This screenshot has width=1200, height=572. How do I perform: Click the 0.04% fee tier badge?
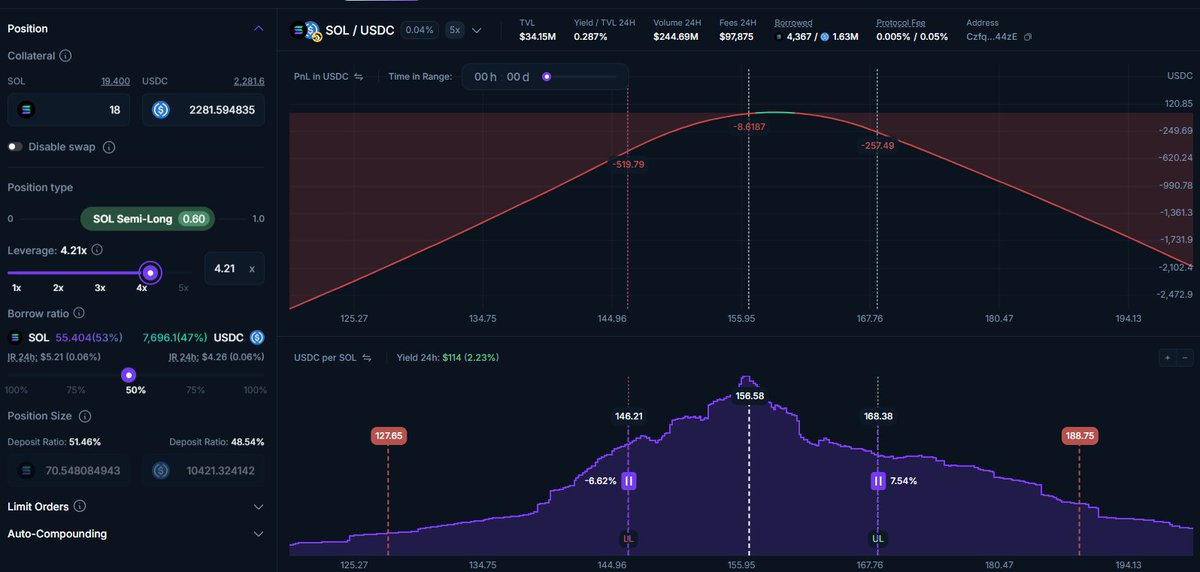[x=419, y=30]
